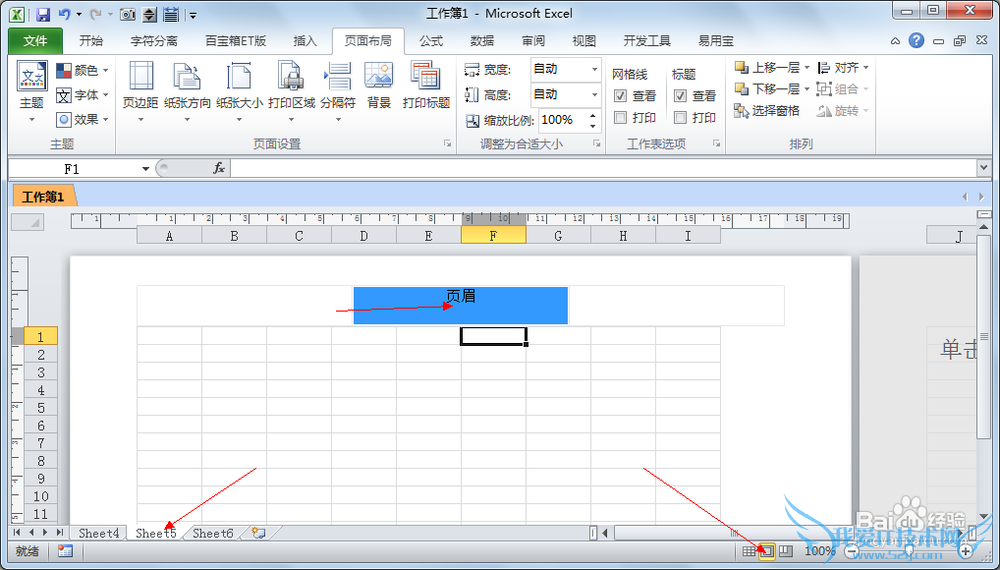Increase the scale (缩放比例) percentage spinner
This screenshot has height=570, width=1000.
click(x=593, y=115)
